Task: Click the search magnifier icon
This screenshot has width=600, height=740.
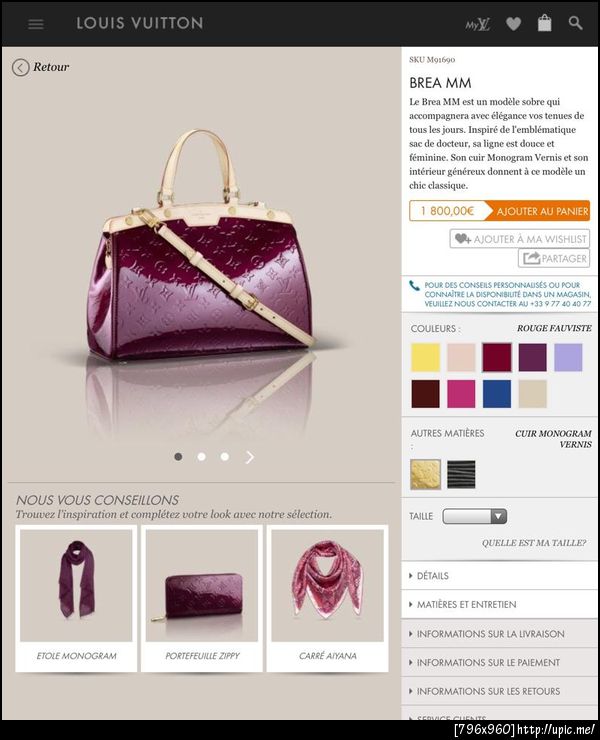Action: tap(575, 23)
